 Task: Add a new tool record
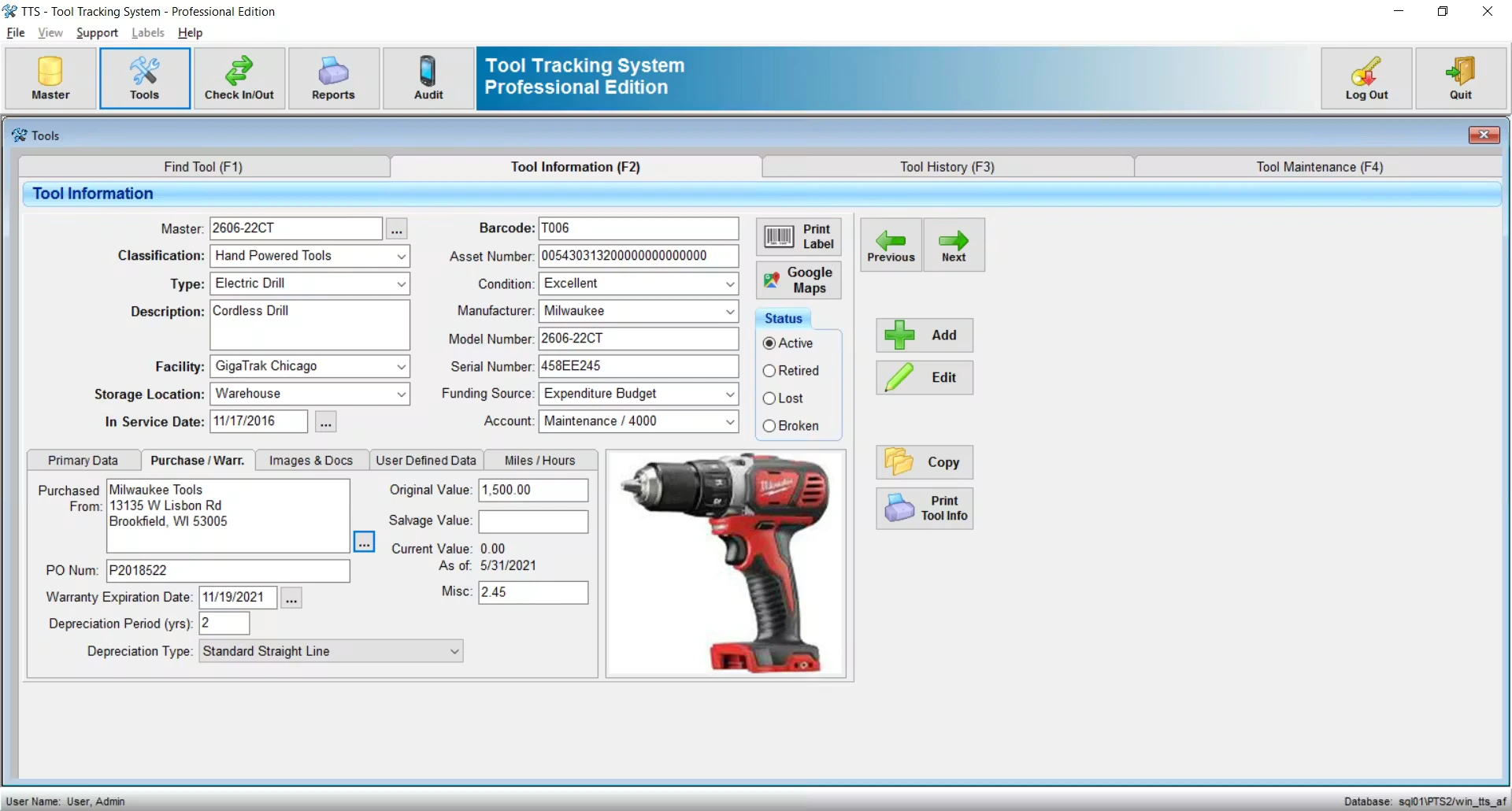pyautogui.click(x=925, y=335)
